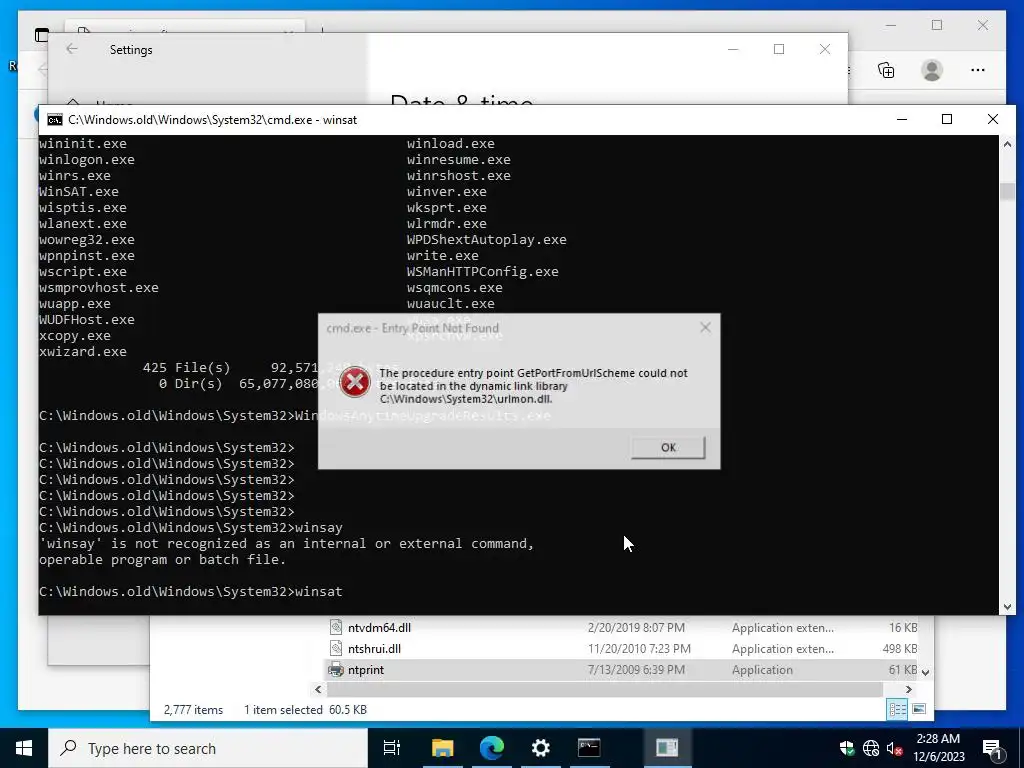Close the Settings window
This screenshot has width=1024, height=768.
pos(825,49)
